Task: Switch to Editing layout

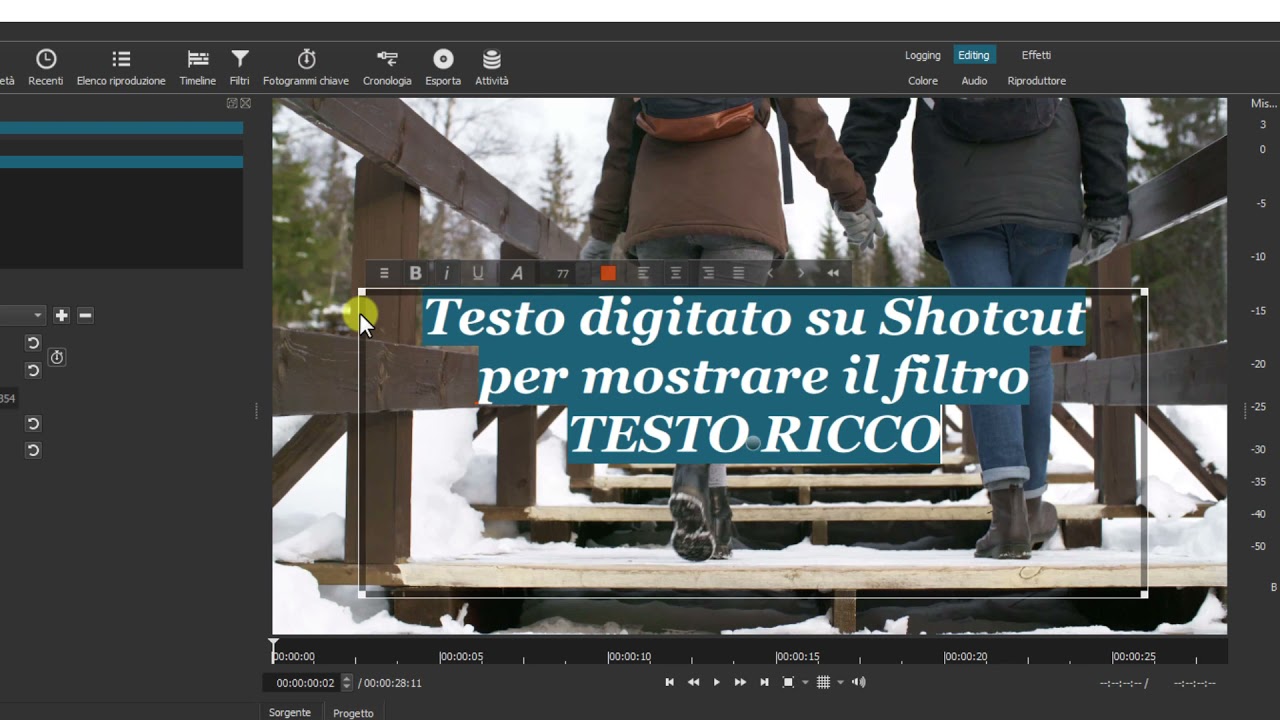Action: click(974, 55)
